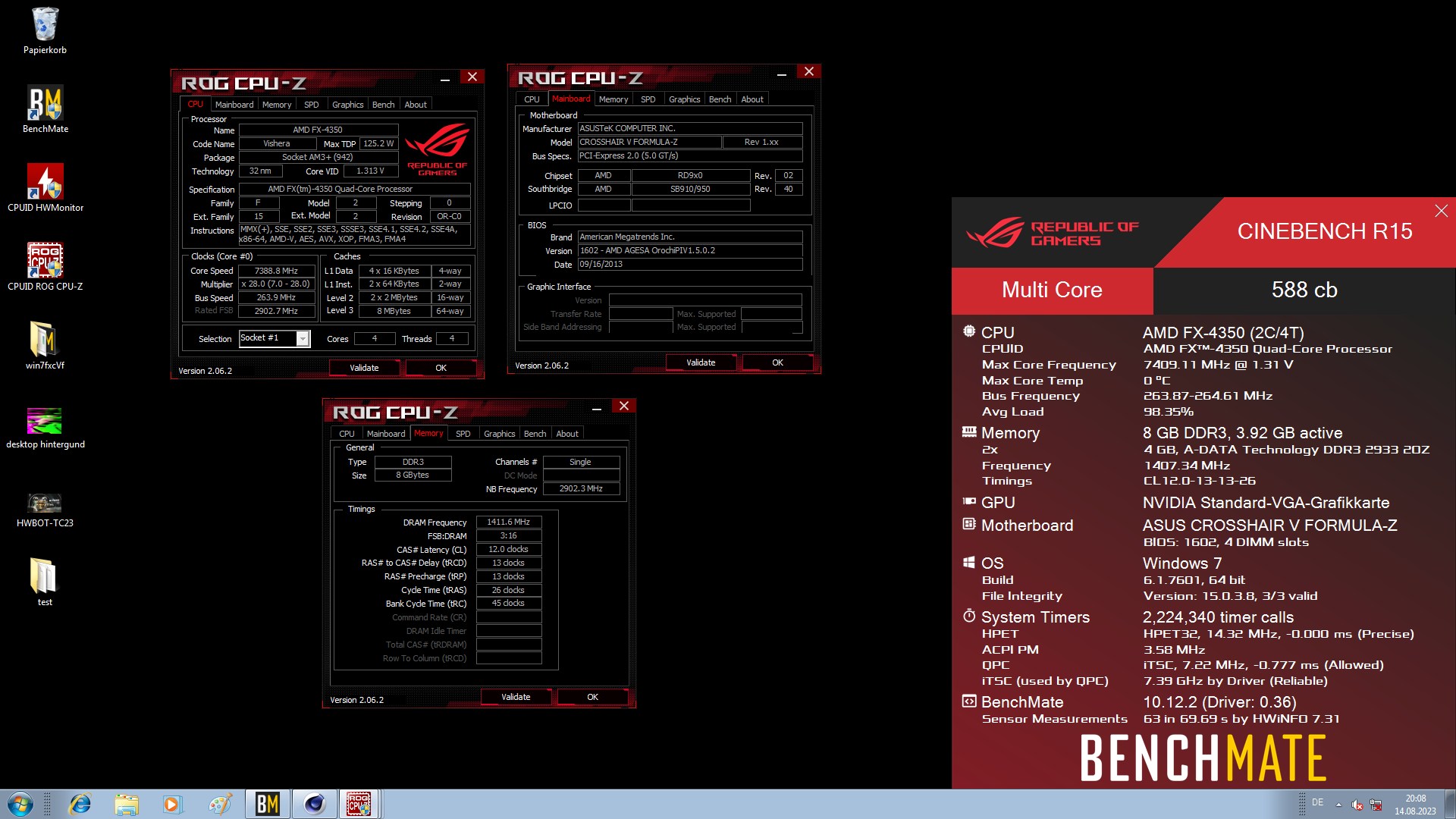Open the About tab in the Memory window
This screenshot has height=819, width=1456.
click(567, 434)
